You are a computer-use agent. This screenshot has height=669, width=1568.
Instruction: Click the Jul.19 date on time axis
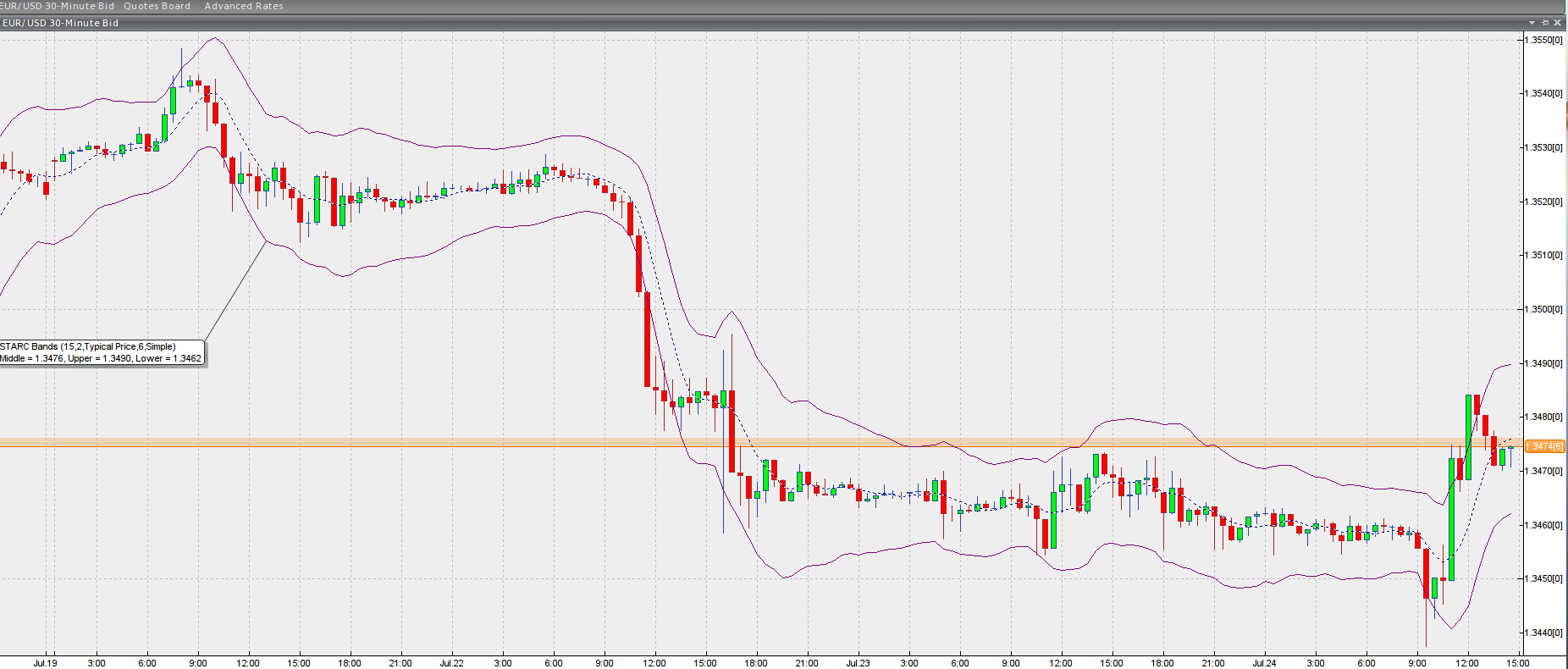46,663
